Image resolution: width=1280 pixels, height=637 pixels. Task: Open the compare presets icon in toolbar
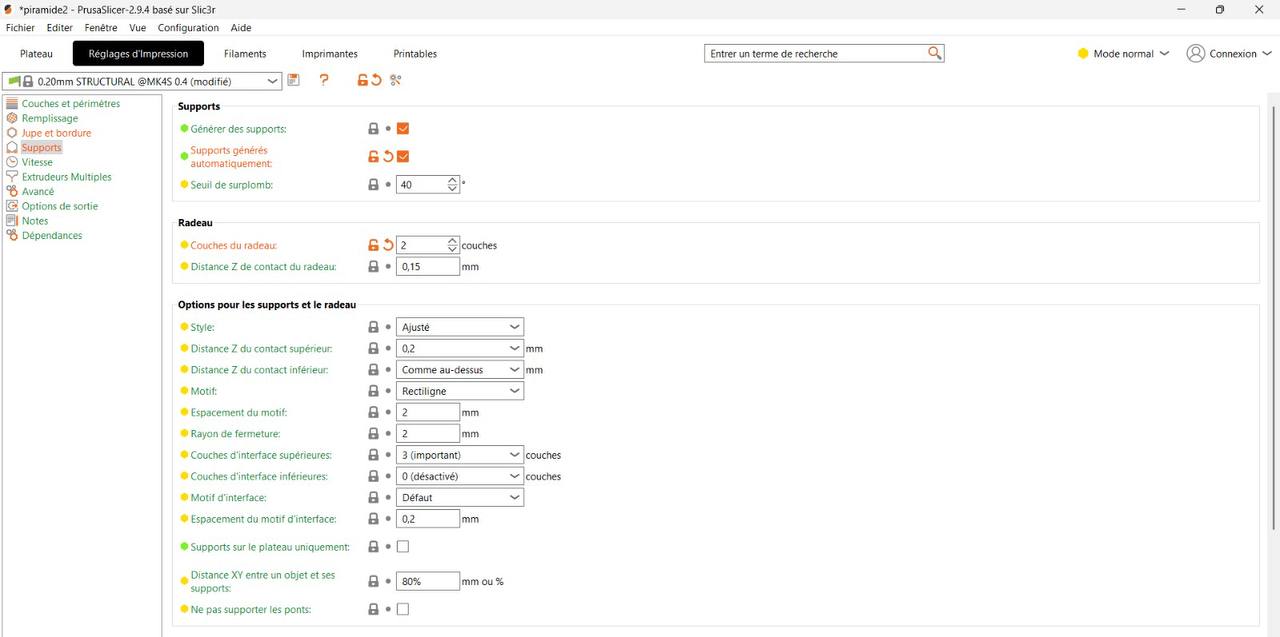tap(396, 80)
